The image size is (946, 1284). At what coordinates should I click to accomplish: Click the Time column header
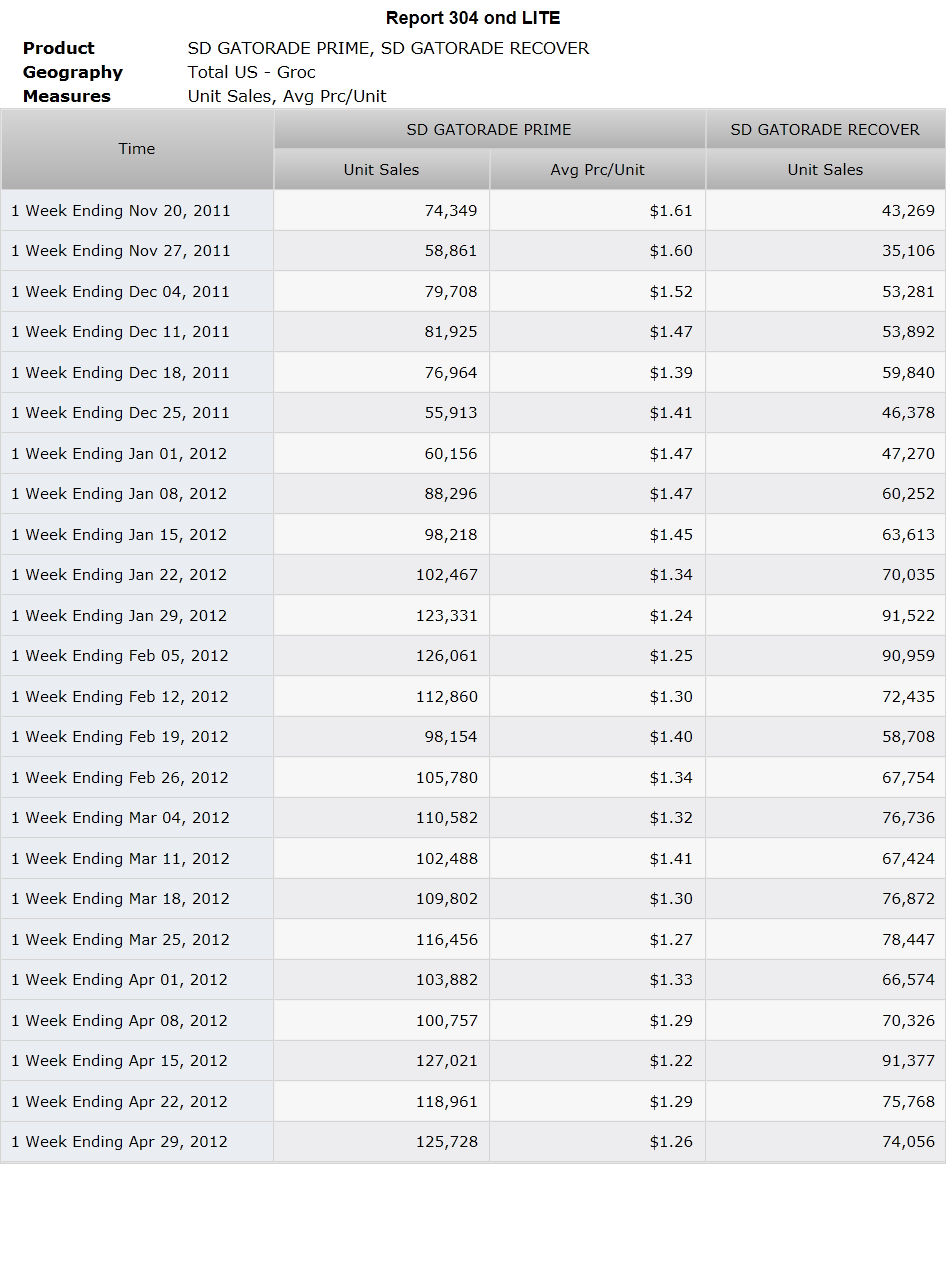pyautogui.click(x=137, y=149)
